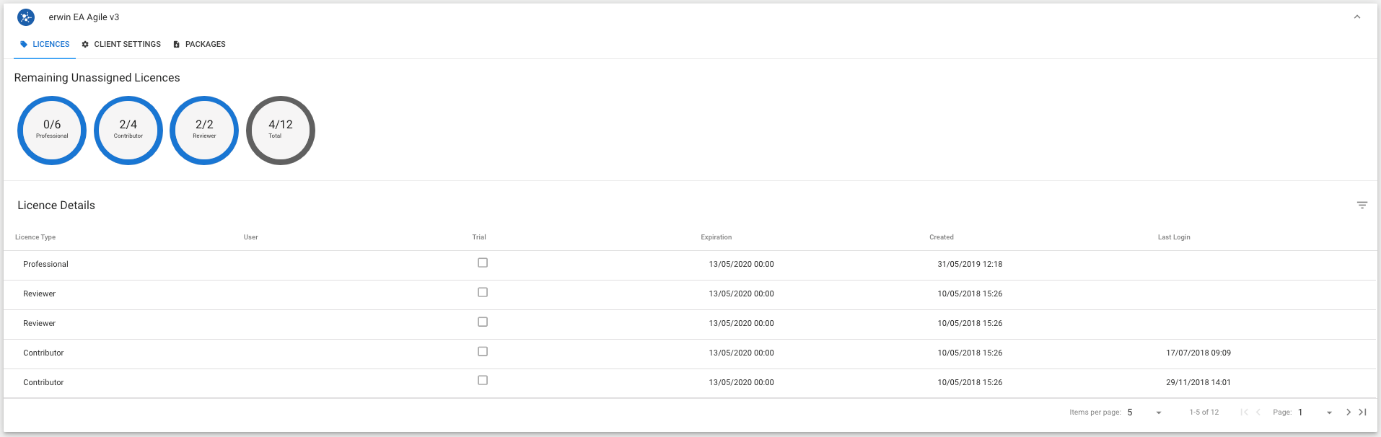Screen dimensions: 1381x437
Task: Click the Contributor 2/4 licence circle
Action: coord(128,129)
